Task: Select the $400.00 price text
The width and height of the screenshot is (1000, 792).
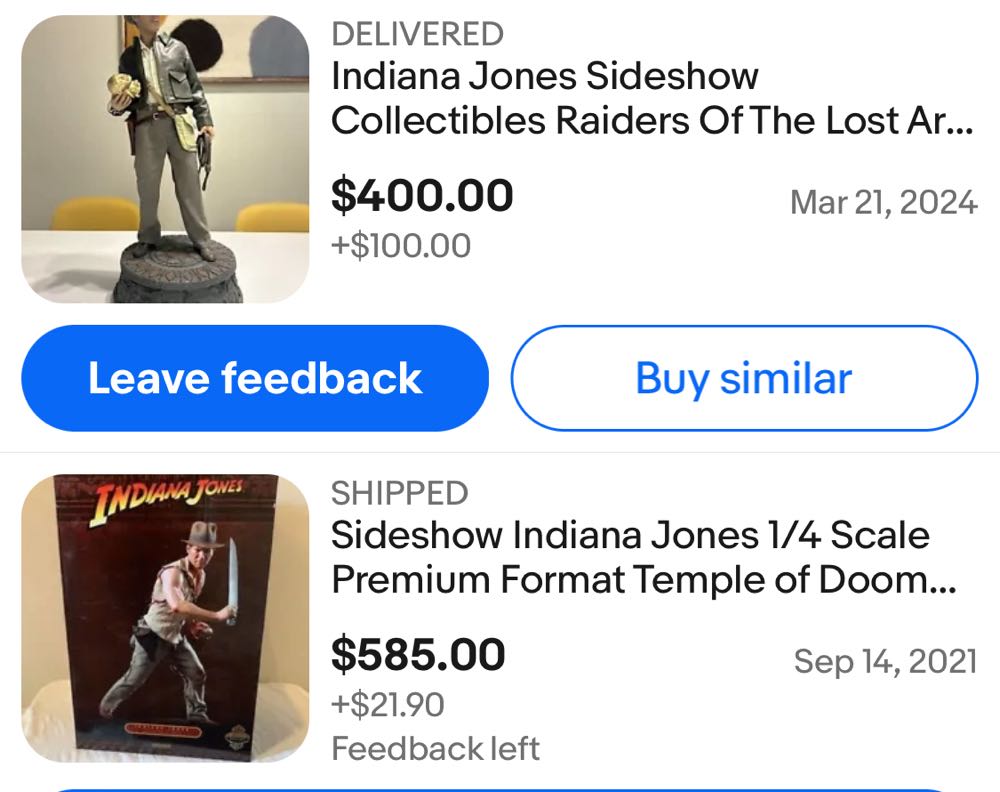Action: coord(423,194)
